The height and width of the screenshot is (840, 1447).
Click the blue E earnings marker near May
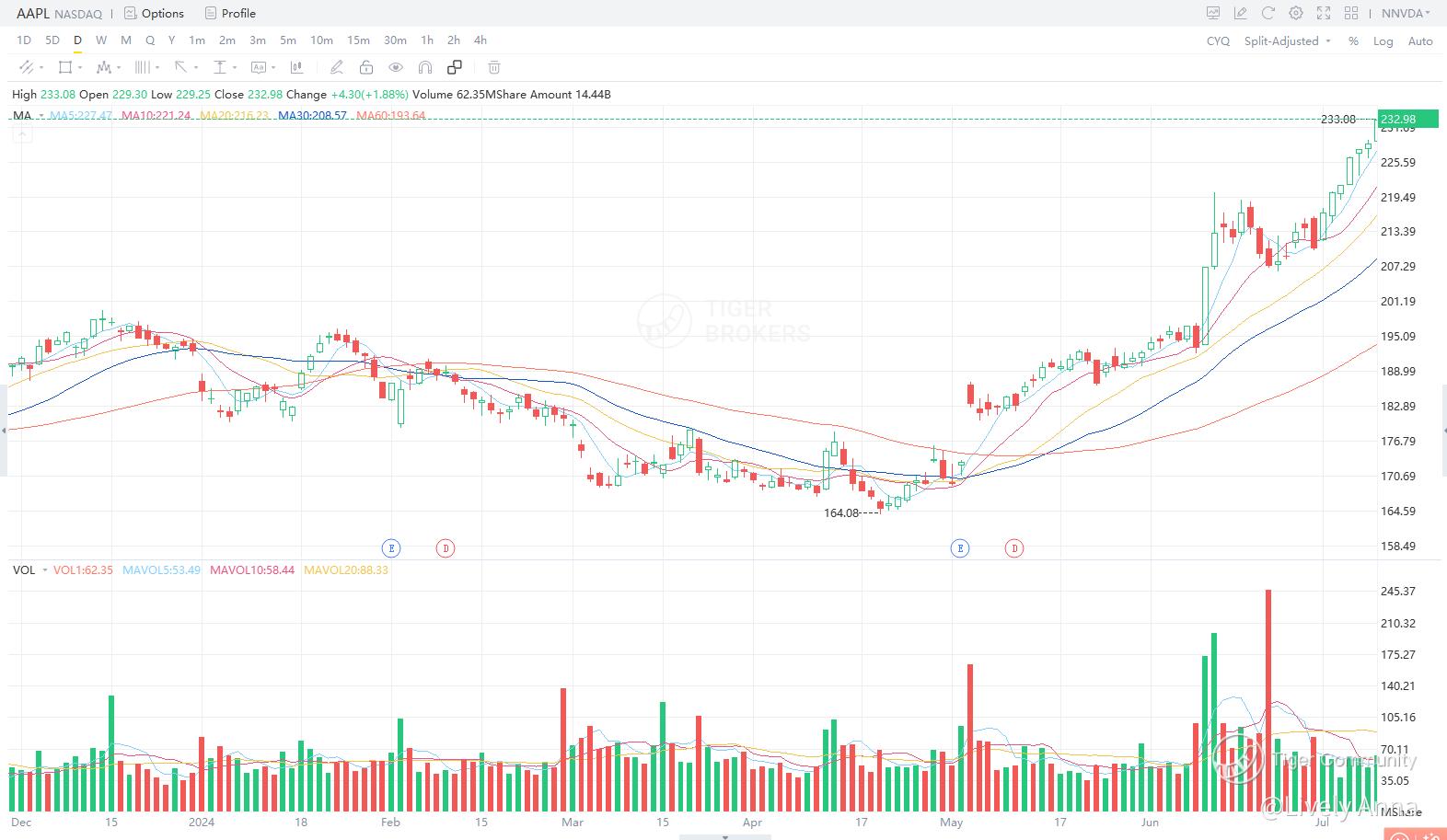pos(960,548)
